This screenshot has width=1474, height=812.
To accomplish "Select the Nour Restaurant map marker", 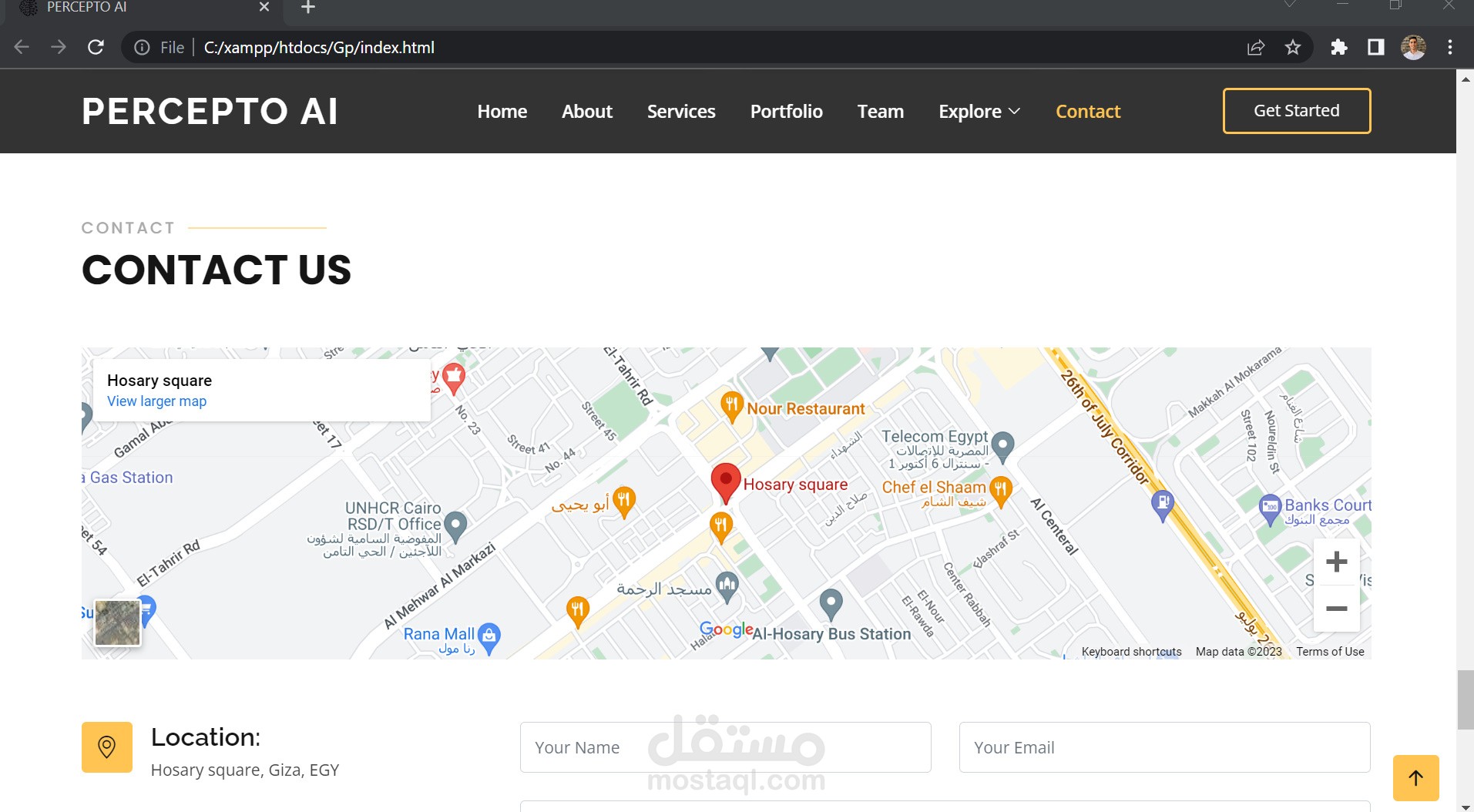I will (x=731, y=405).
